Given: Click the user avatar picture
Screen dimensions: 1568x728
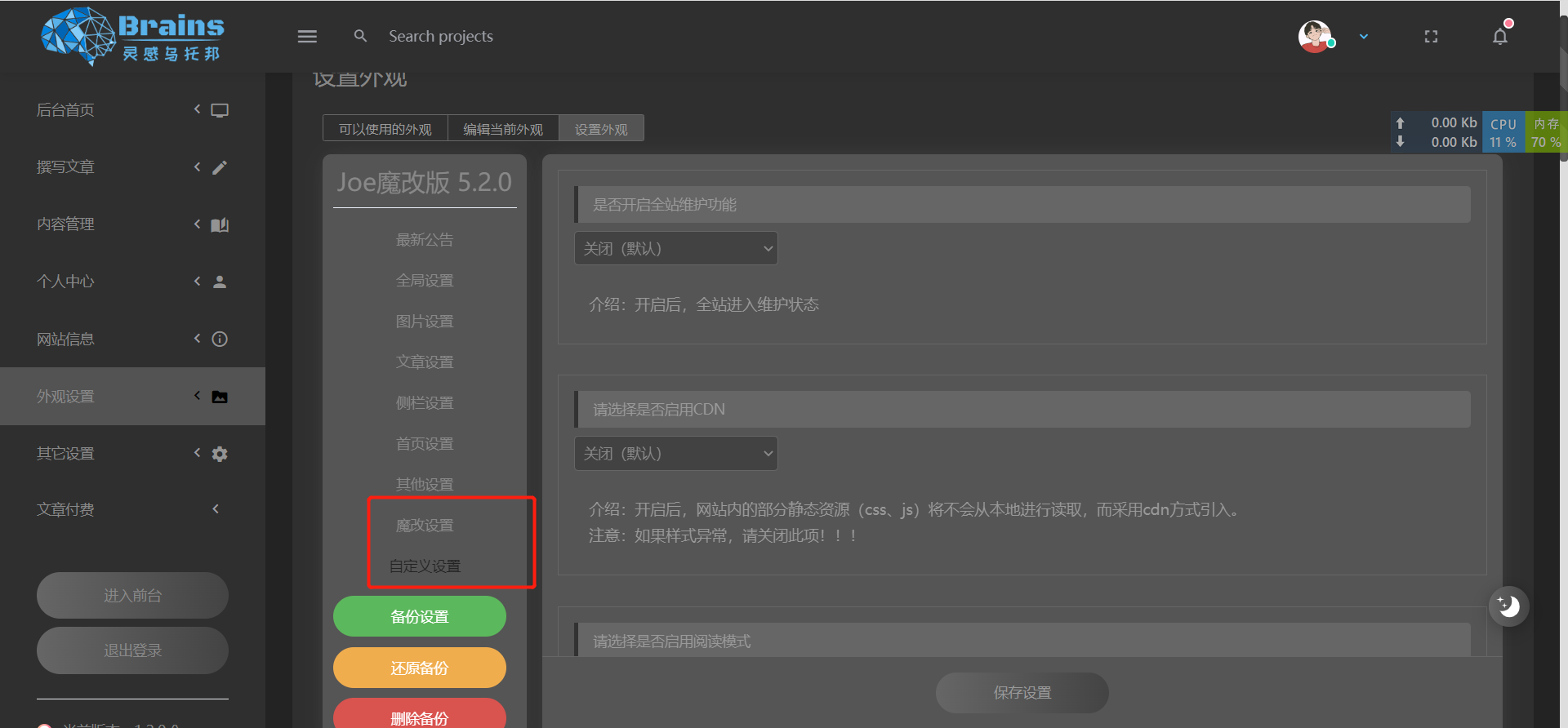Looking at the screenshot, I should [1315, 37].
